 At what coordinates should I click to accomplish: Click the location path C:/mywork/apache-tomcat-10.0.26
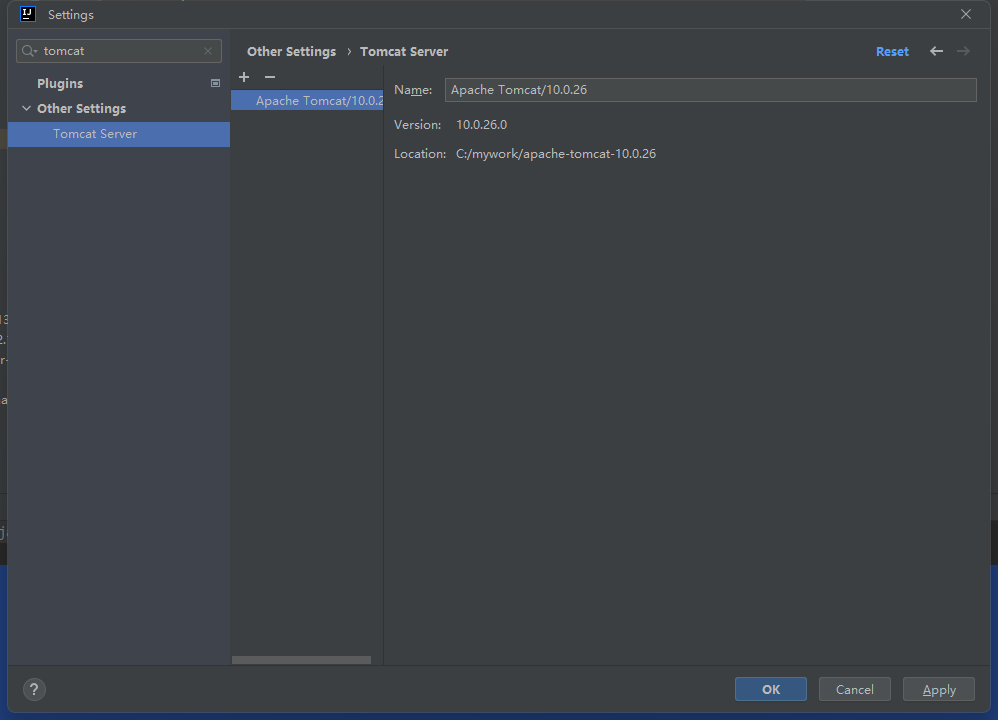(x=556, y=154)
